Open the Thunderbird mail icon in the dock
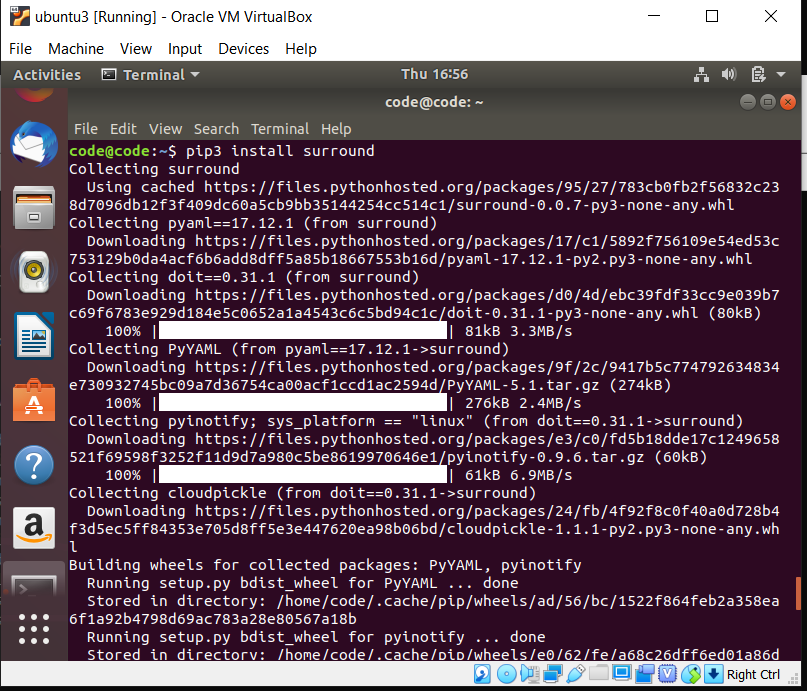 (x=33, y=144)
